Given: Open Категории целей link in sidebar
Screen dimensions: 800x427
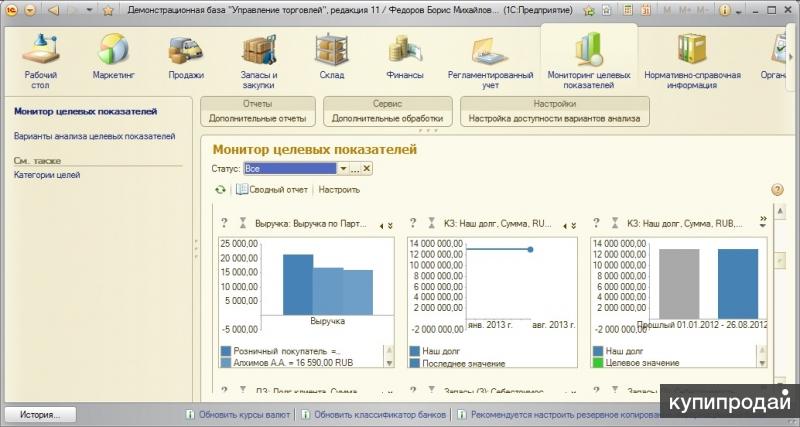Looking at the screenshot, I should (x=47, y=175).
